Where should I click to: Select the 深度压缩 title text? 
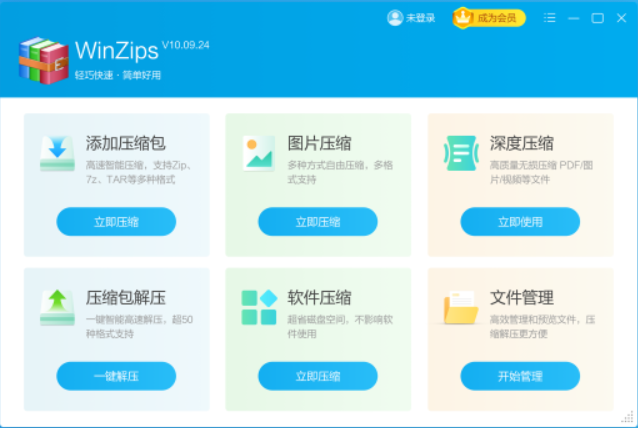[522, 143]
